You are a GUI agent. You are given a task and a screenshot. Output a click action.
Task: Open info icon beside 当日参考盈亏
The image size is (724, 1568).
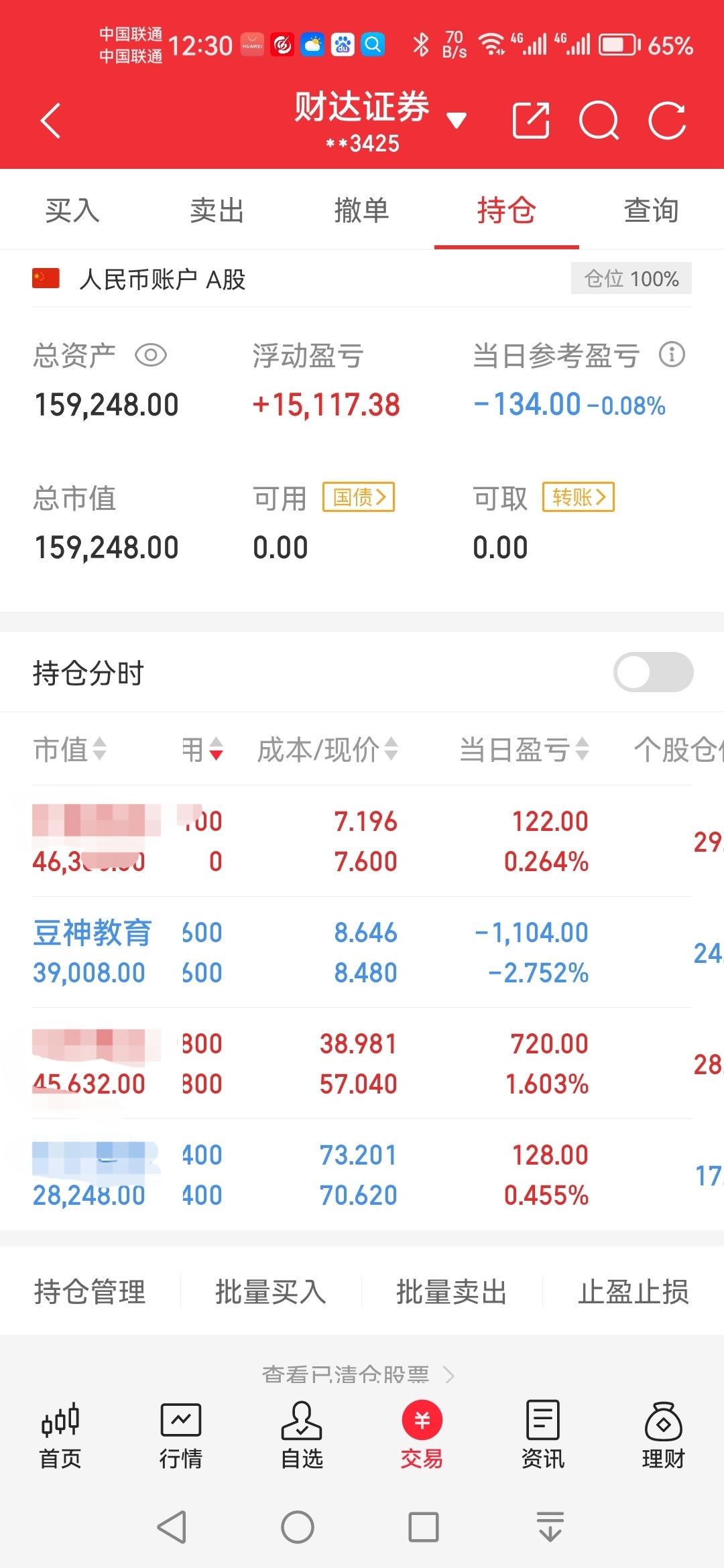pyautogui.click(x=672, y=354)
